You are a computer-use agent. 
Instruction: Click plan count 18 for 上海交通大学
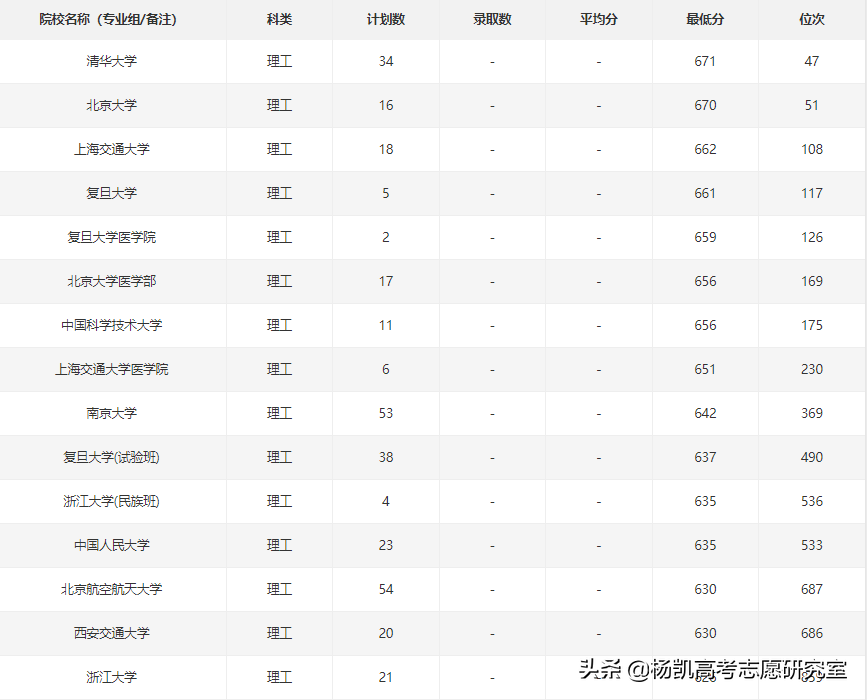click(386, 149)
